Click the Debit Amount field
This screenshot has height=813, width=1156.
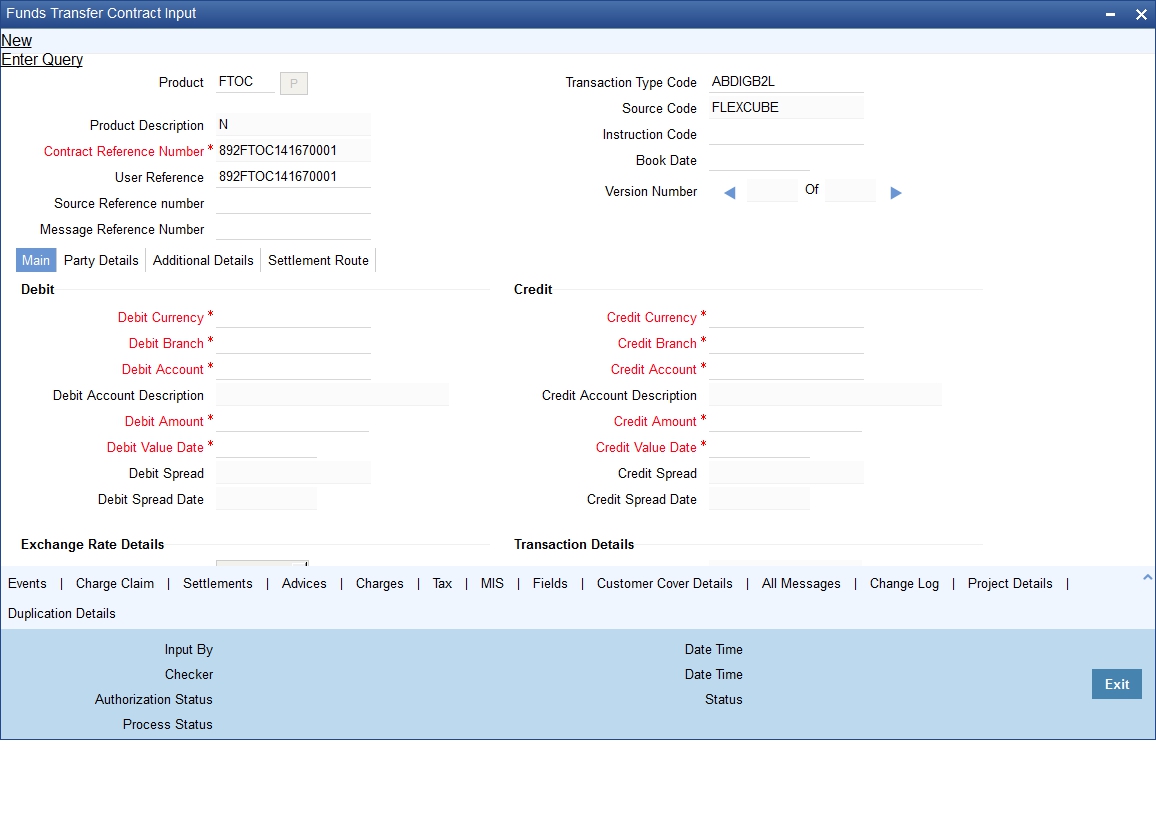(x=292, y=421)
